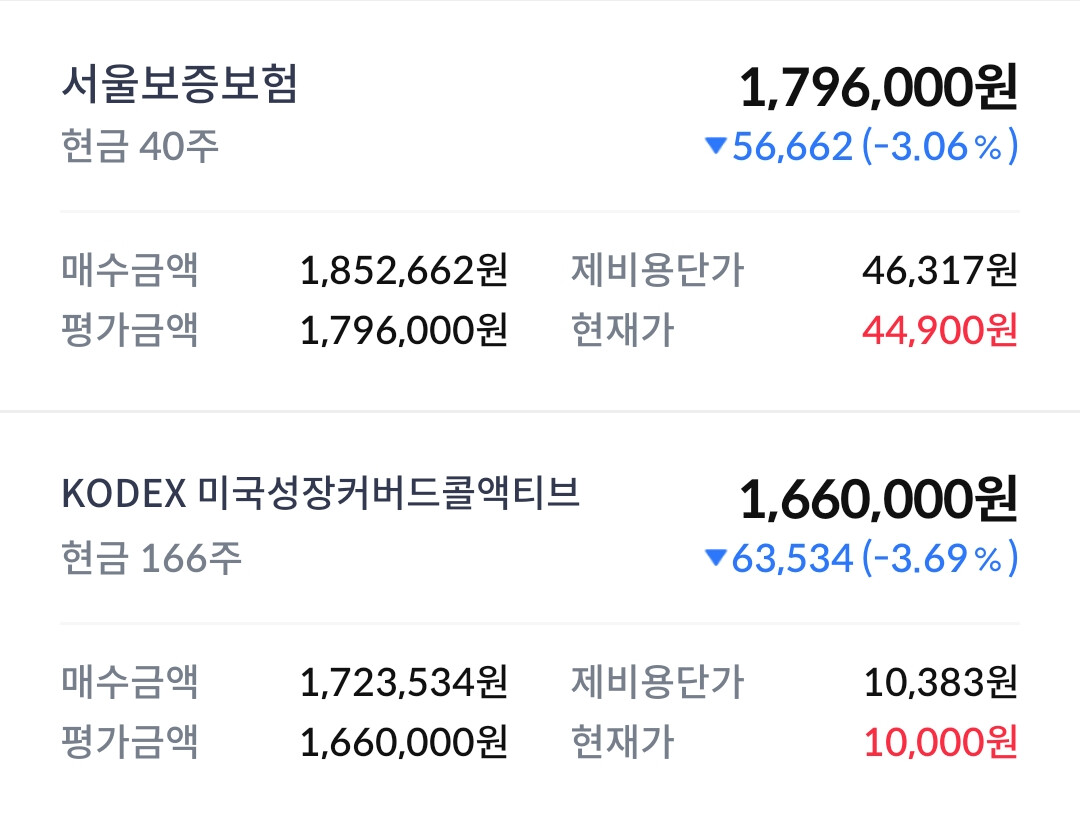Tap 서울보증보험 current price 44,900원
The width and height of the screenshot is (1080, 822).
click(x=939, y=330)
